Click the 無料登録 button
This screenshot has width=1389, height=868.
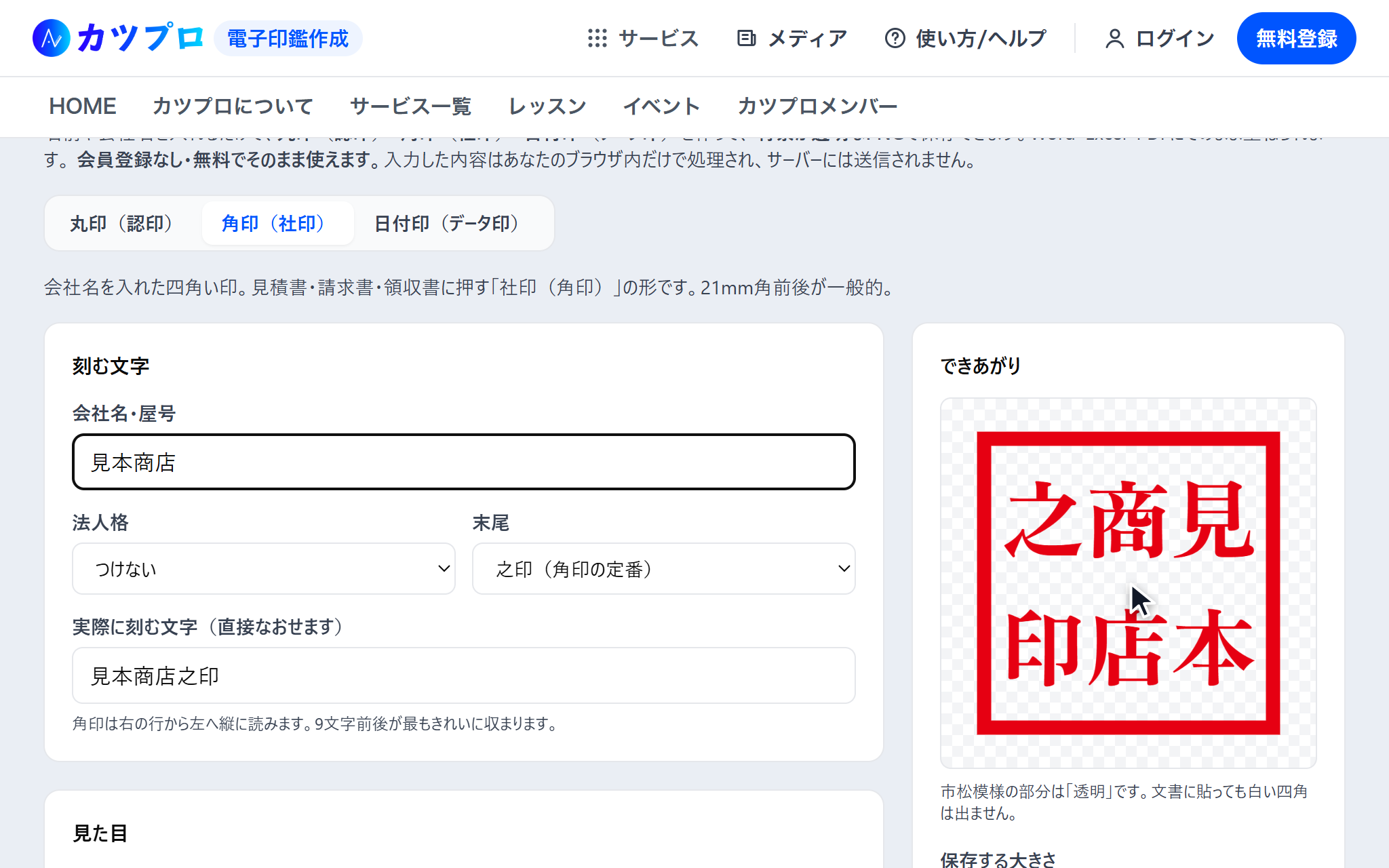[1296, 38]
